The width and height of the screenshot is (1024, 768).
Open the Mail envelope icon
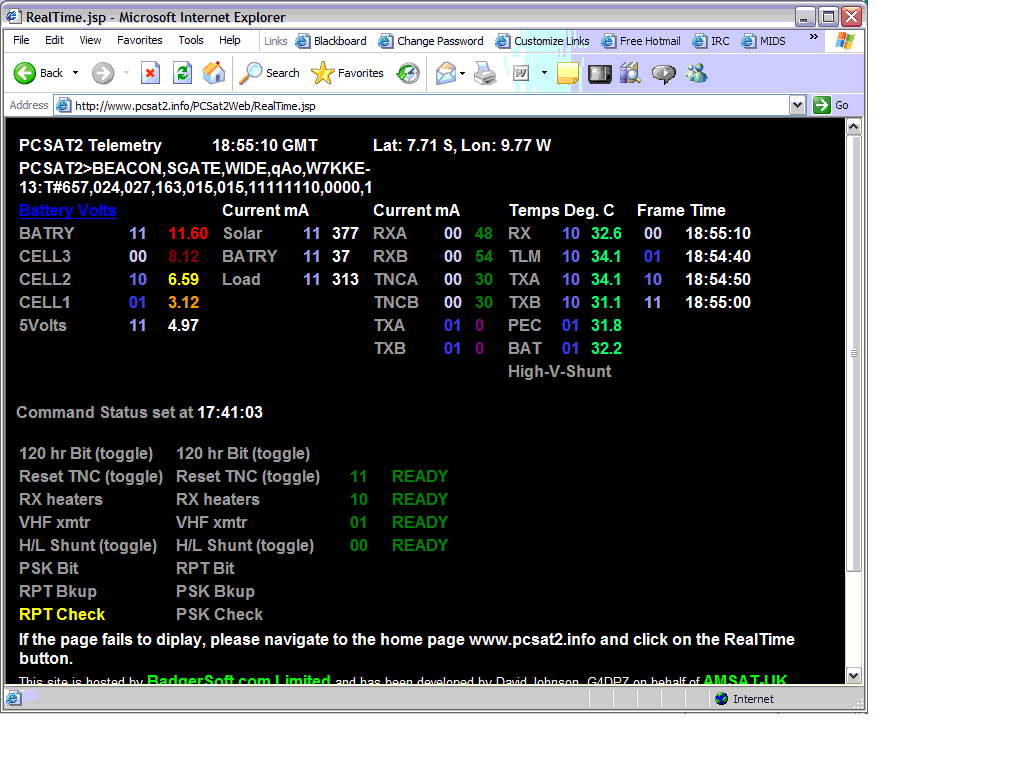[446, 73]
